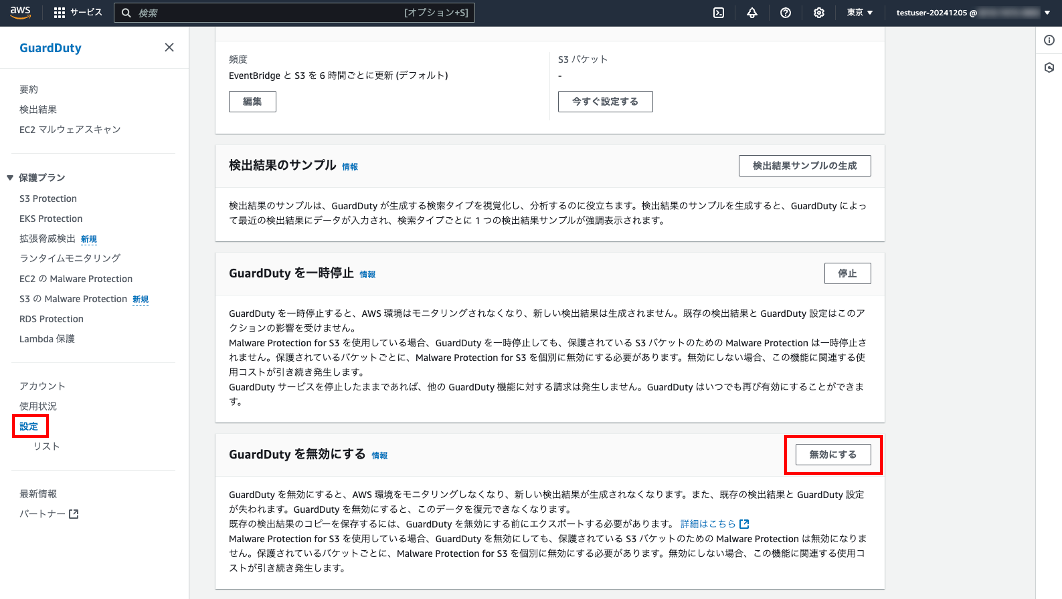Open EC2 の Malware Protection

coord(76,278)
